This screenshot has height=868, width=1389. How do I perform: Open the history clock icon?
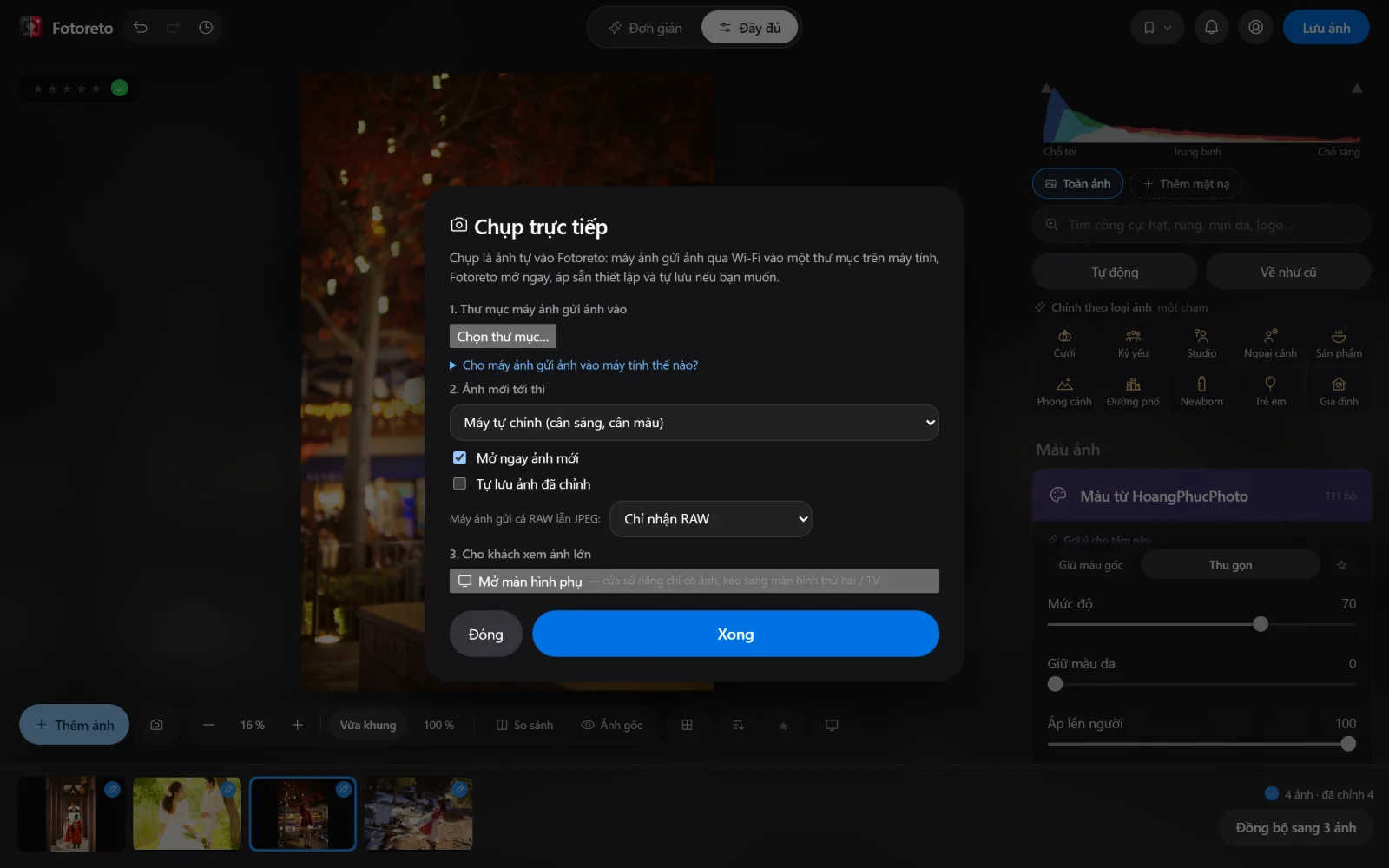point(206,28)
